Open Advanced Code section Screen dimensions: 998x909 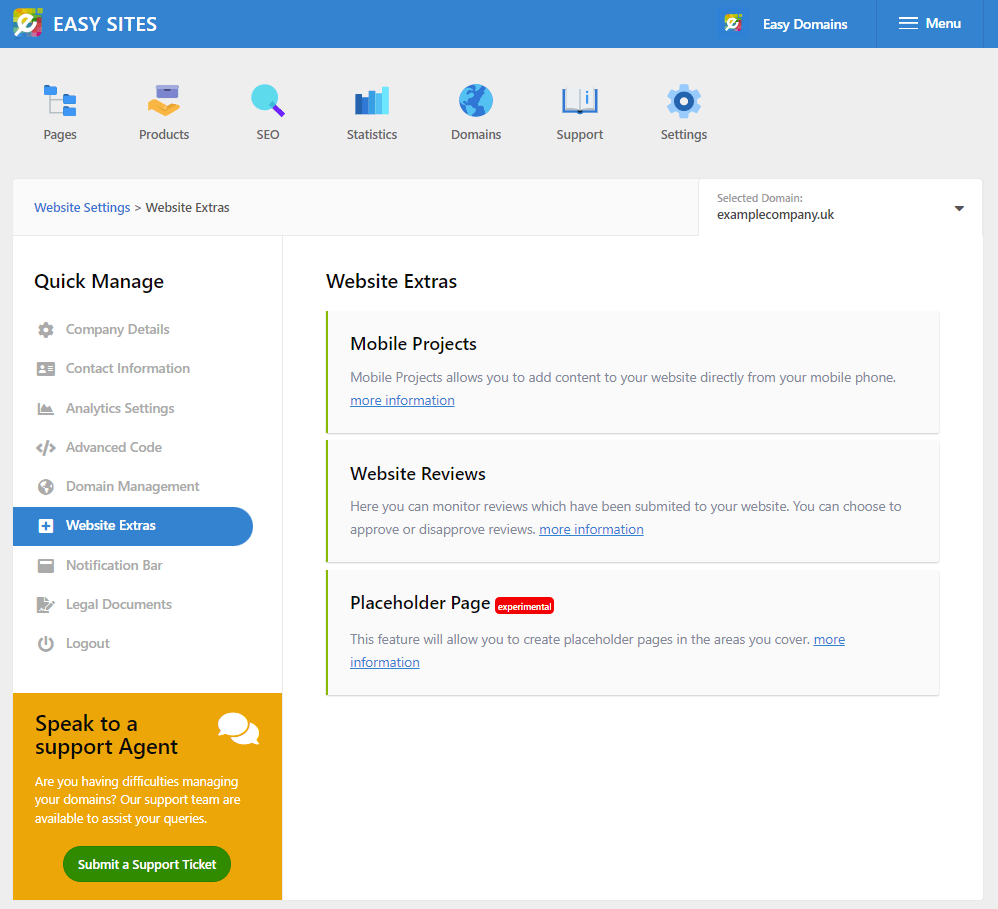114,447
